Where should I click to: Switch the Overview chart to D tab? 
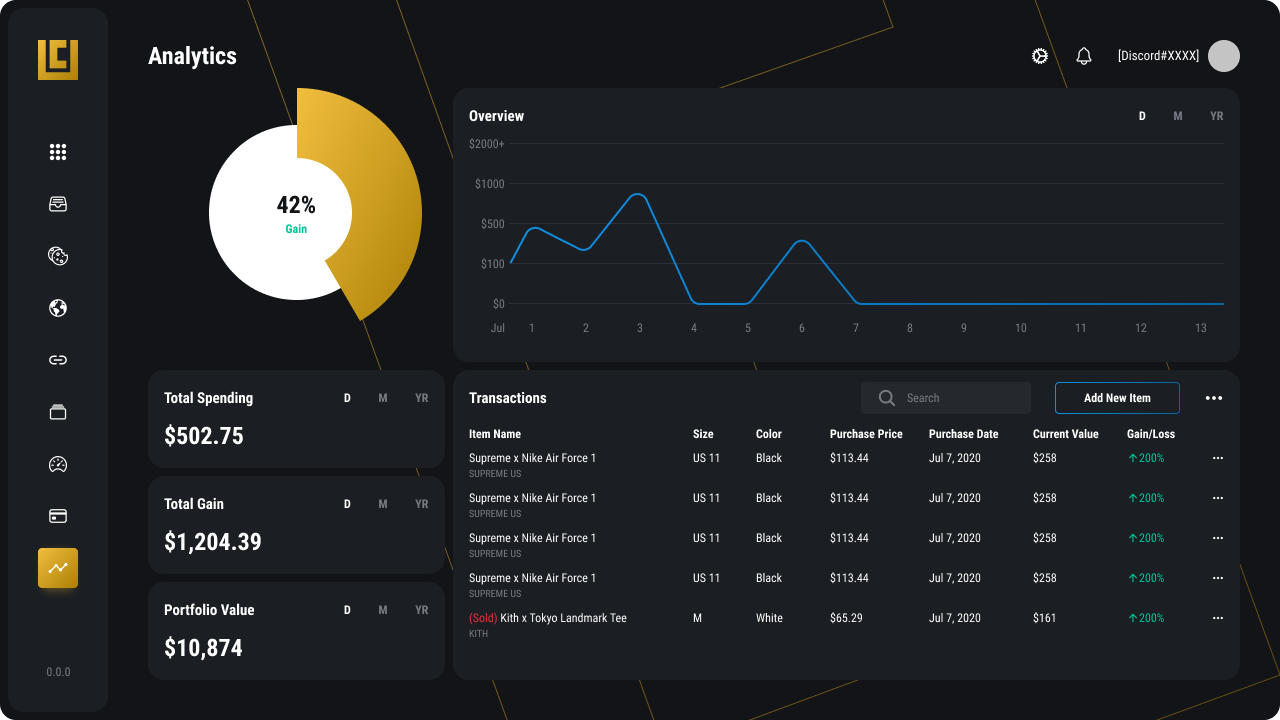(x=1142, y=116)
